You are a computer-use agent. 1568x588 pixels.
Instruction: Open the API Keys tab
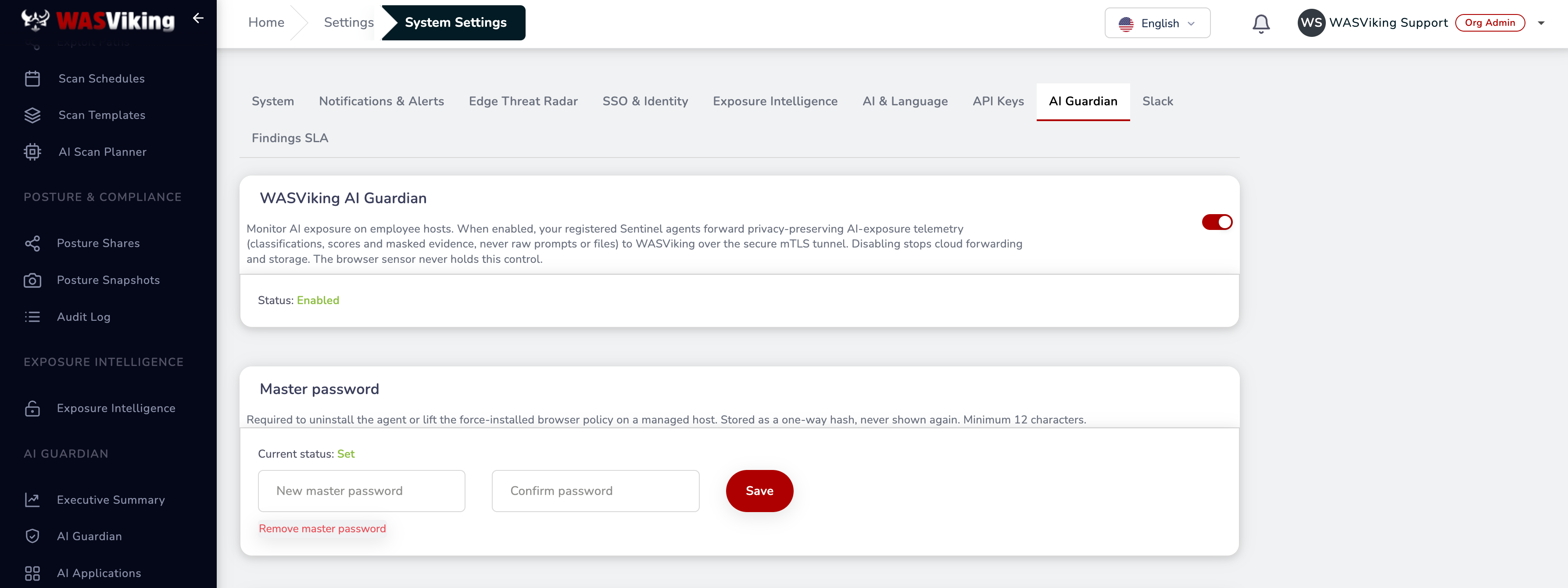point(998,101)
